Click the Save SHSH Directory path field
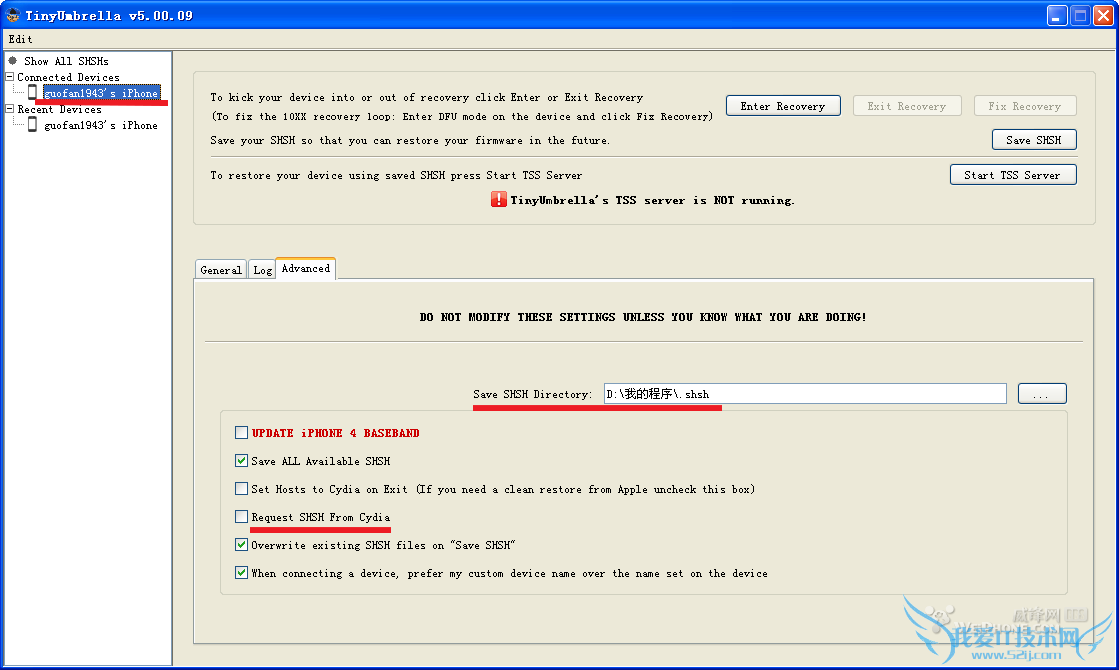The height and width of the screenshot is (670, 1119). coord(805,394)
